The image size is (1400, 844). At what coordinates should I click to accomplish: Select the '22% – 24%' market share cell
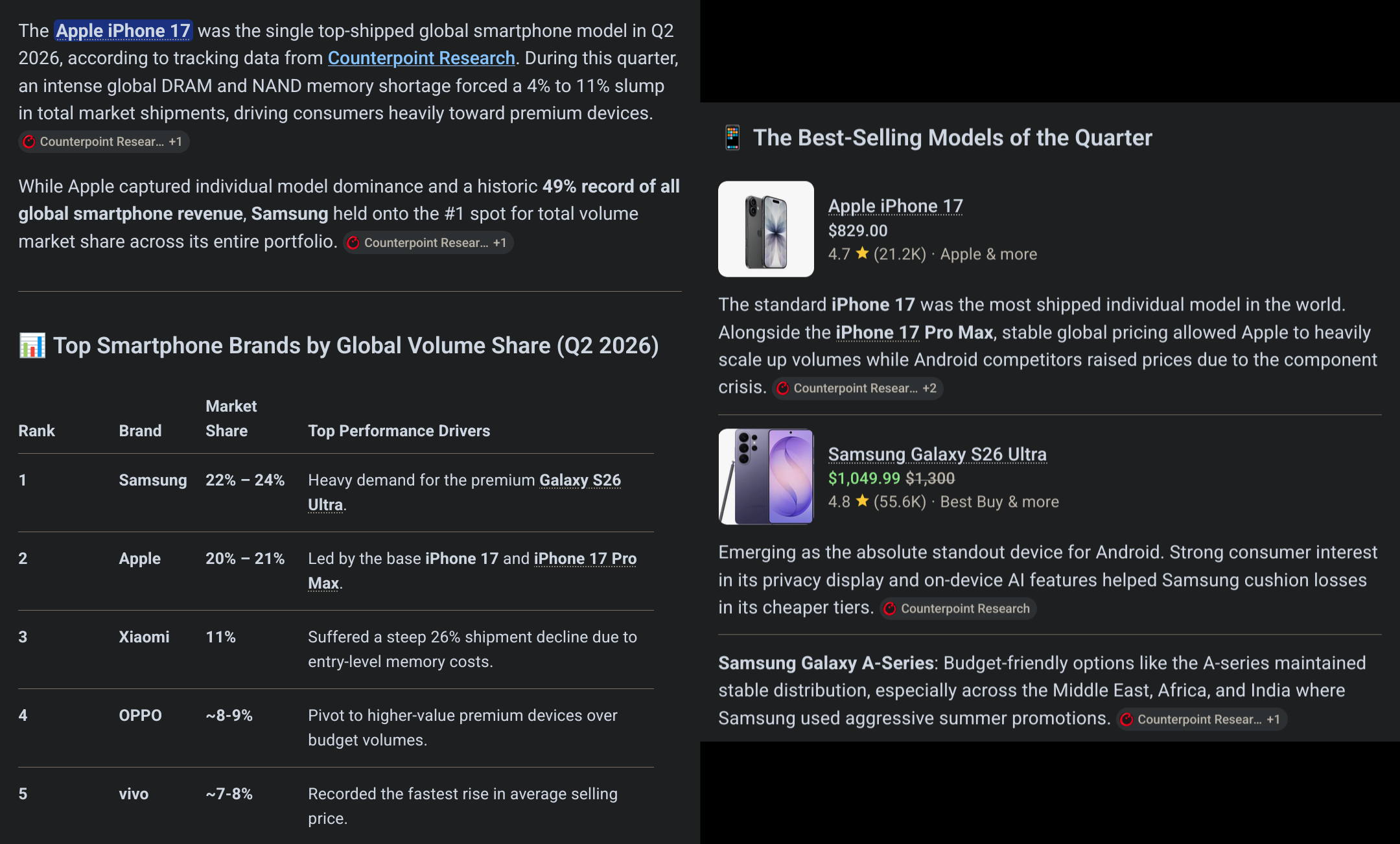[245, 480]
